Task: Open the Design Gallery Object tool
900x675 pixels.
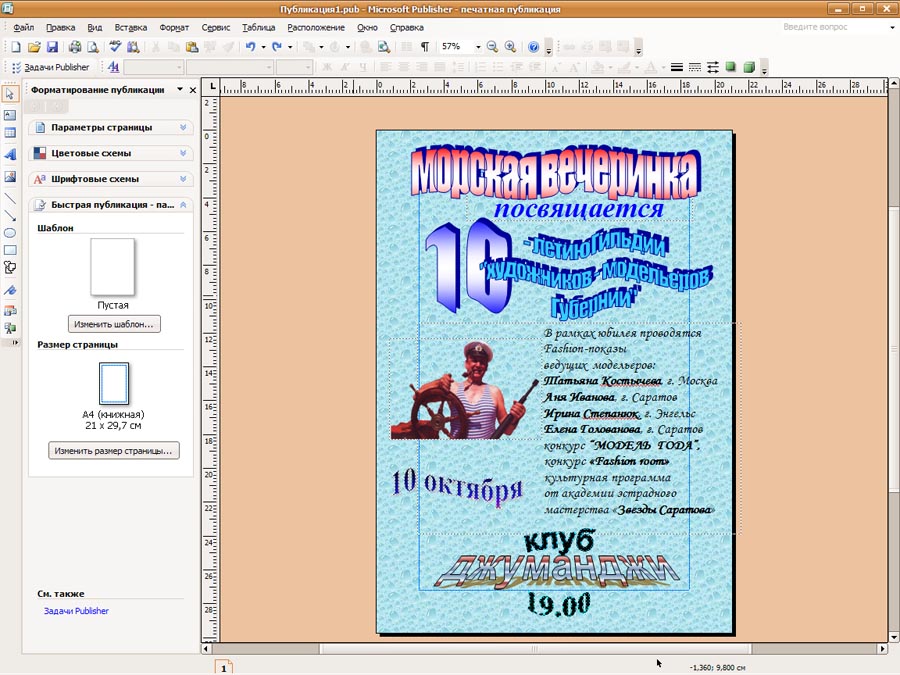Action: pos(10,311)
